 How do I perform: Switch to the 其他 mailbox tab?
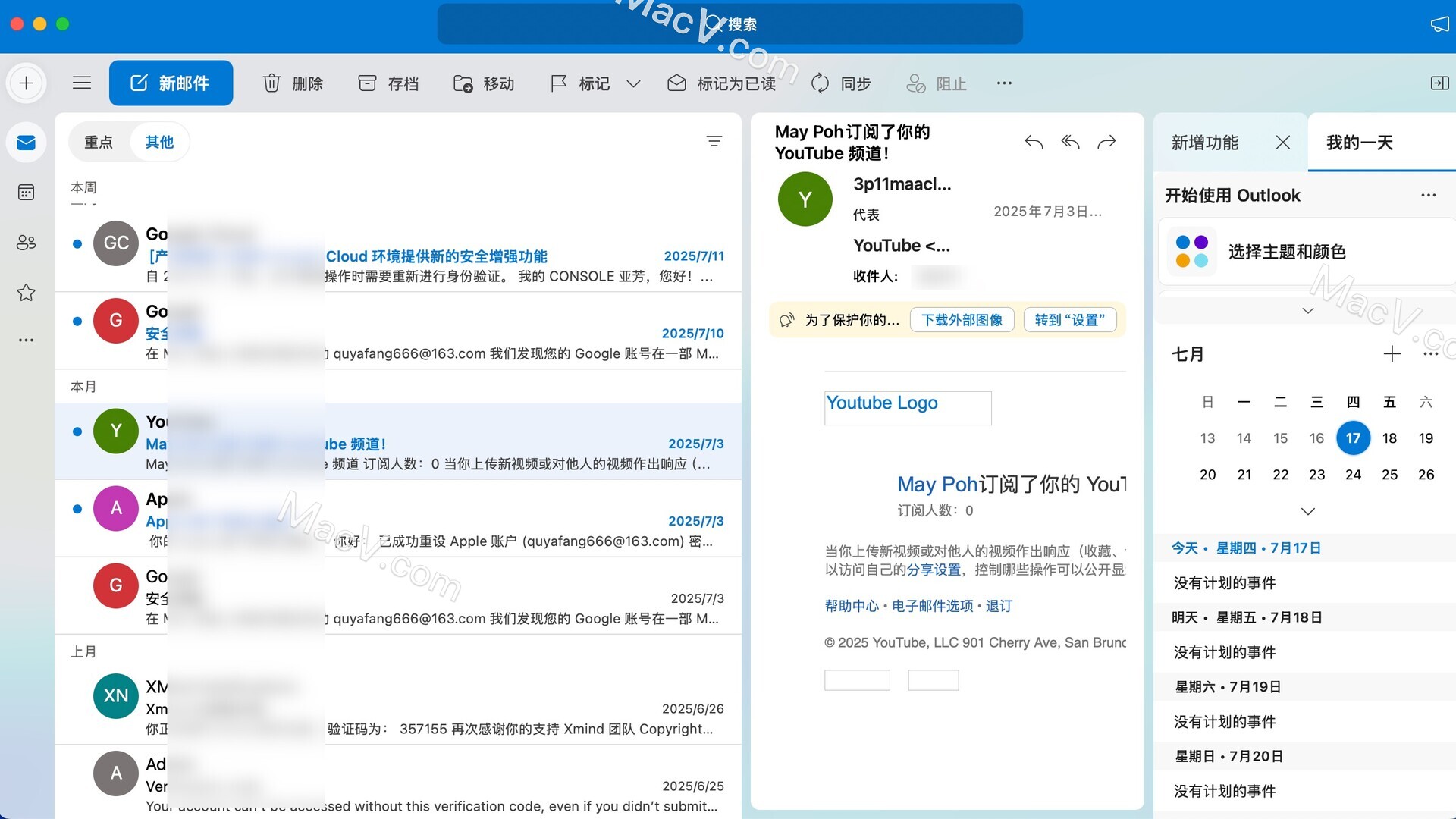[x=159, y=142]
